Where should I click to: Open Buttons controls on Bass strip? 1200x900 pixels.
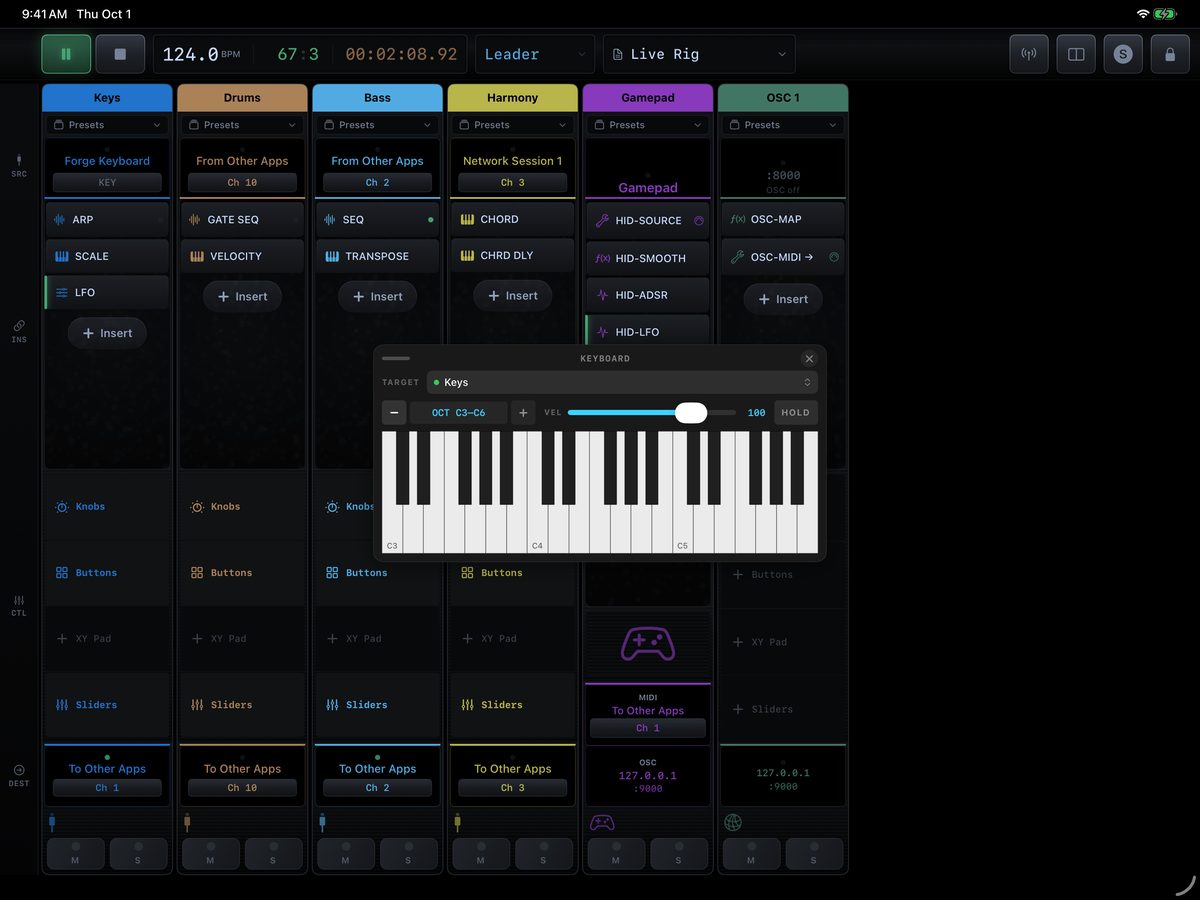click(377, 573)
